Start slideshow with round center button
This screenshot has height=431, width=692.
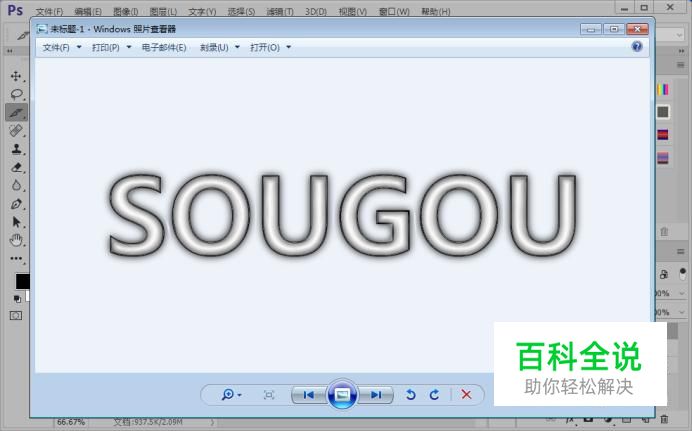point(342,394)
